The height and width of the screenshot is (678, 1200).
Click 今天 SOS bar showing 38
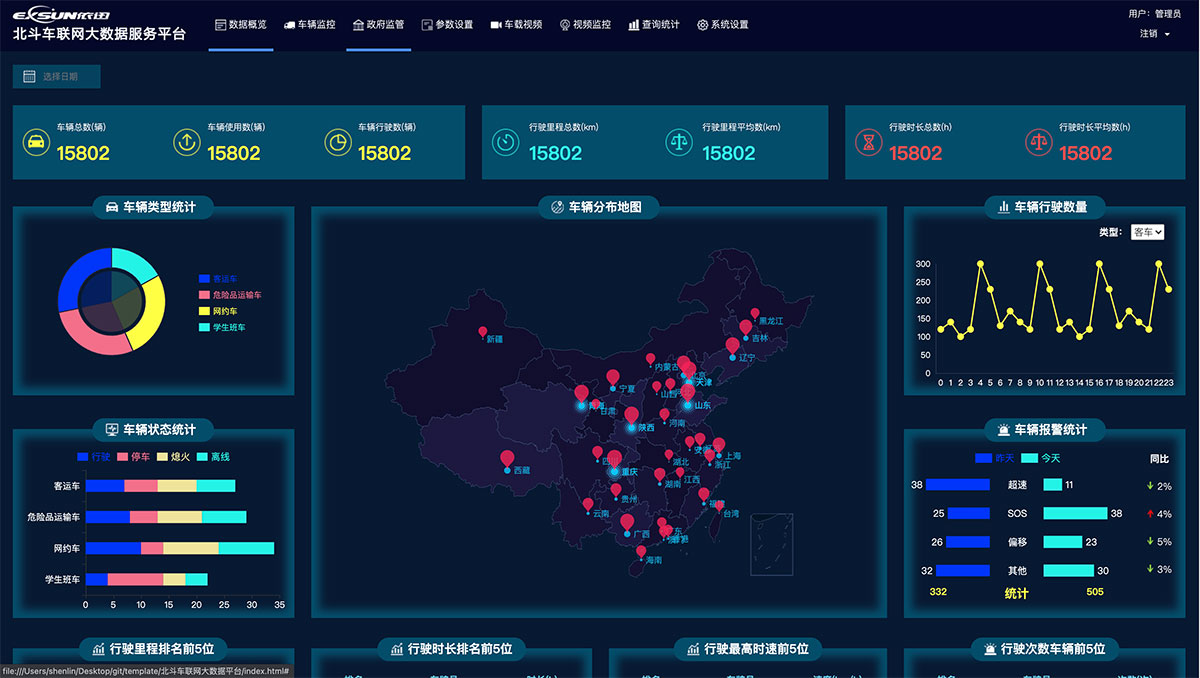(1075, 513)
